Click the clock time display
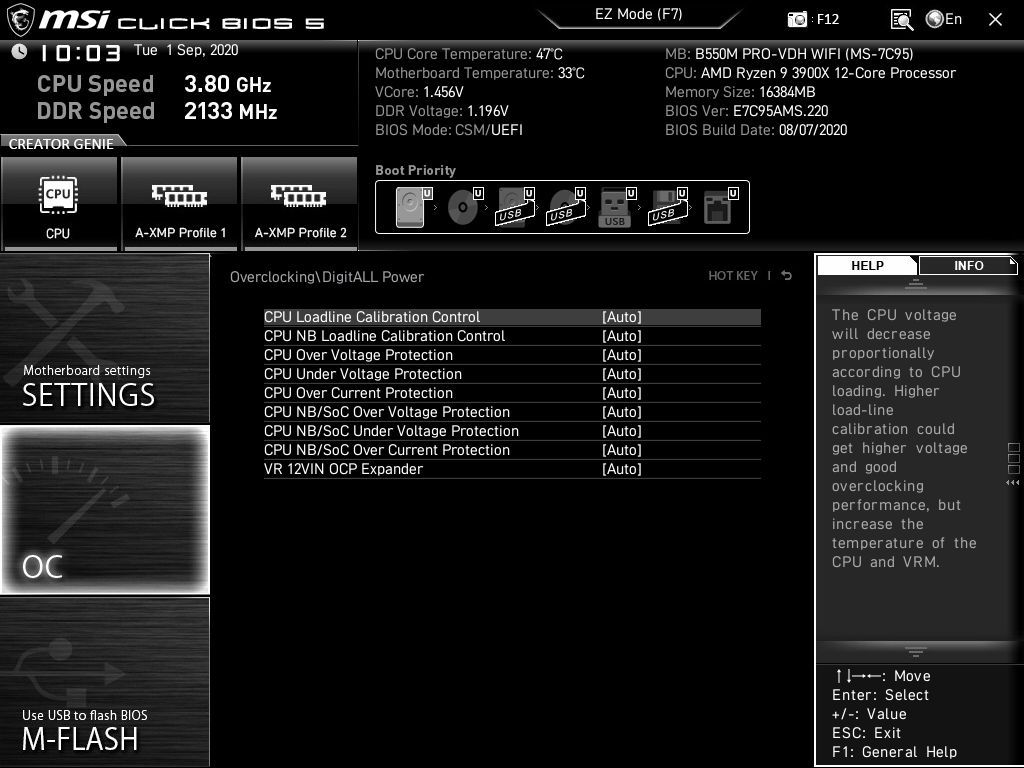This screenshot has height=768, width=1024. click(x=80, y=53)
